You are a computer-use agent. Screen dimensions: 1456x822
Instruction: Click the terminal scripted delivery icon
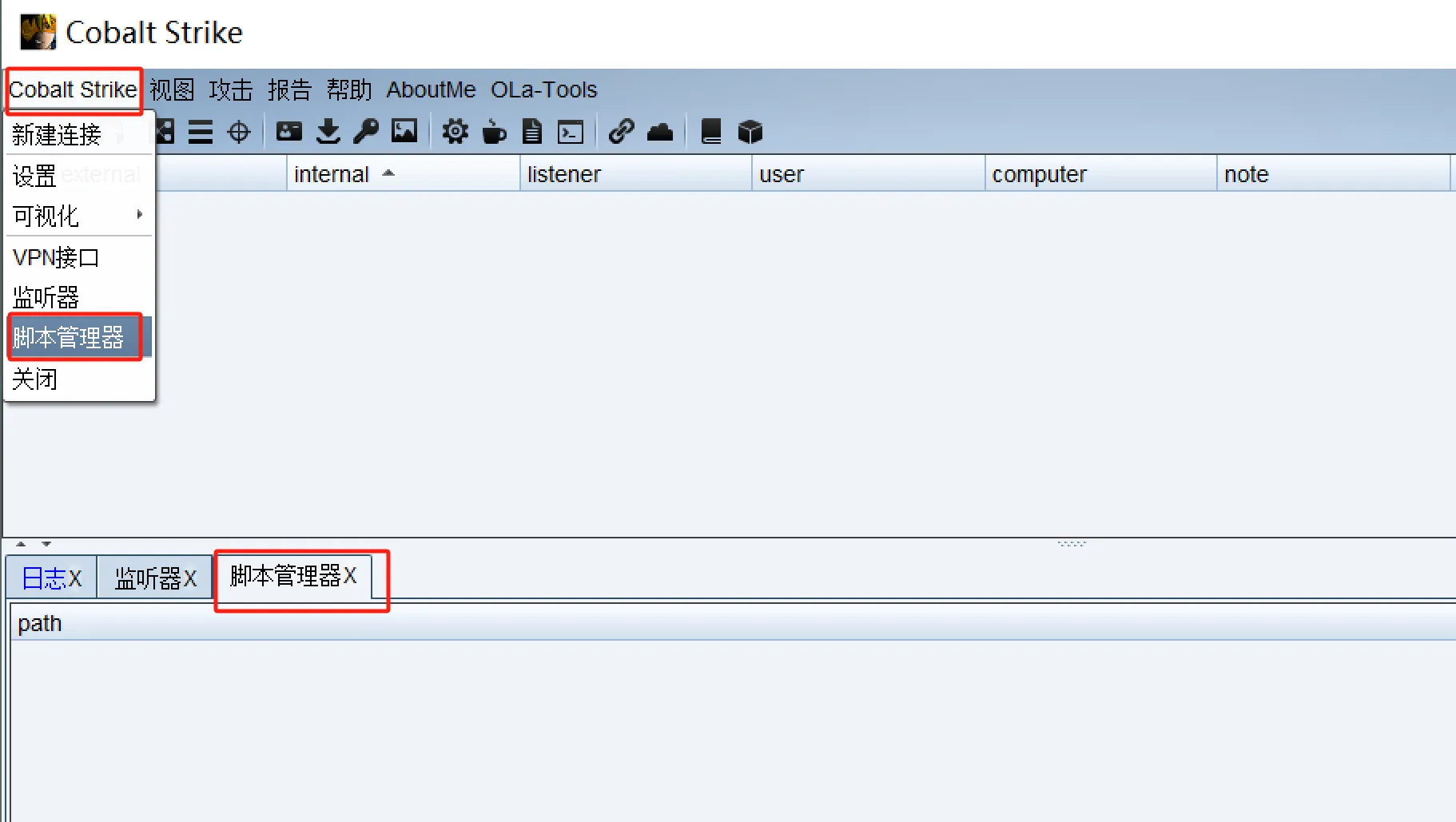coord(571,132)
